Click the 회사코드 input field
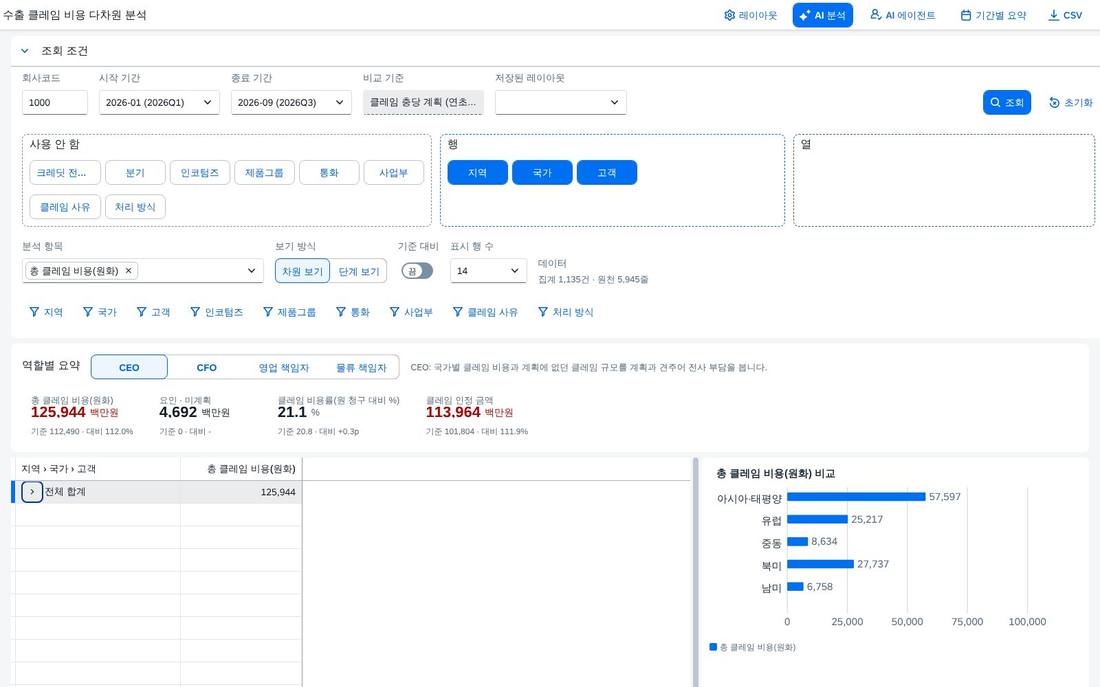The height and width of the screenshot is (687, 1100). tap(55, 102)
